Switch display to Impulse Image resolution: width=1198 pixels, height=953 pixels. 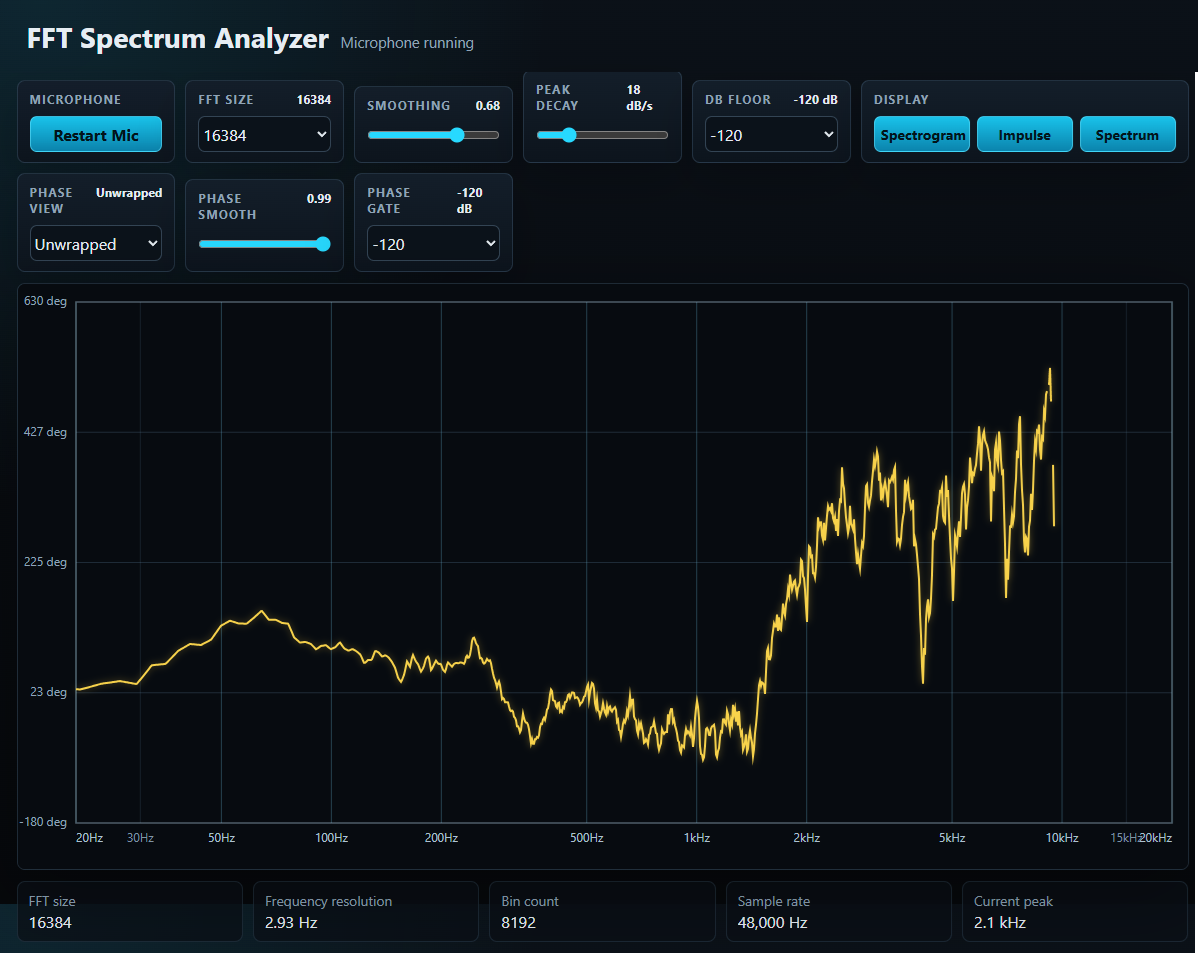(x=1025, y=135)
